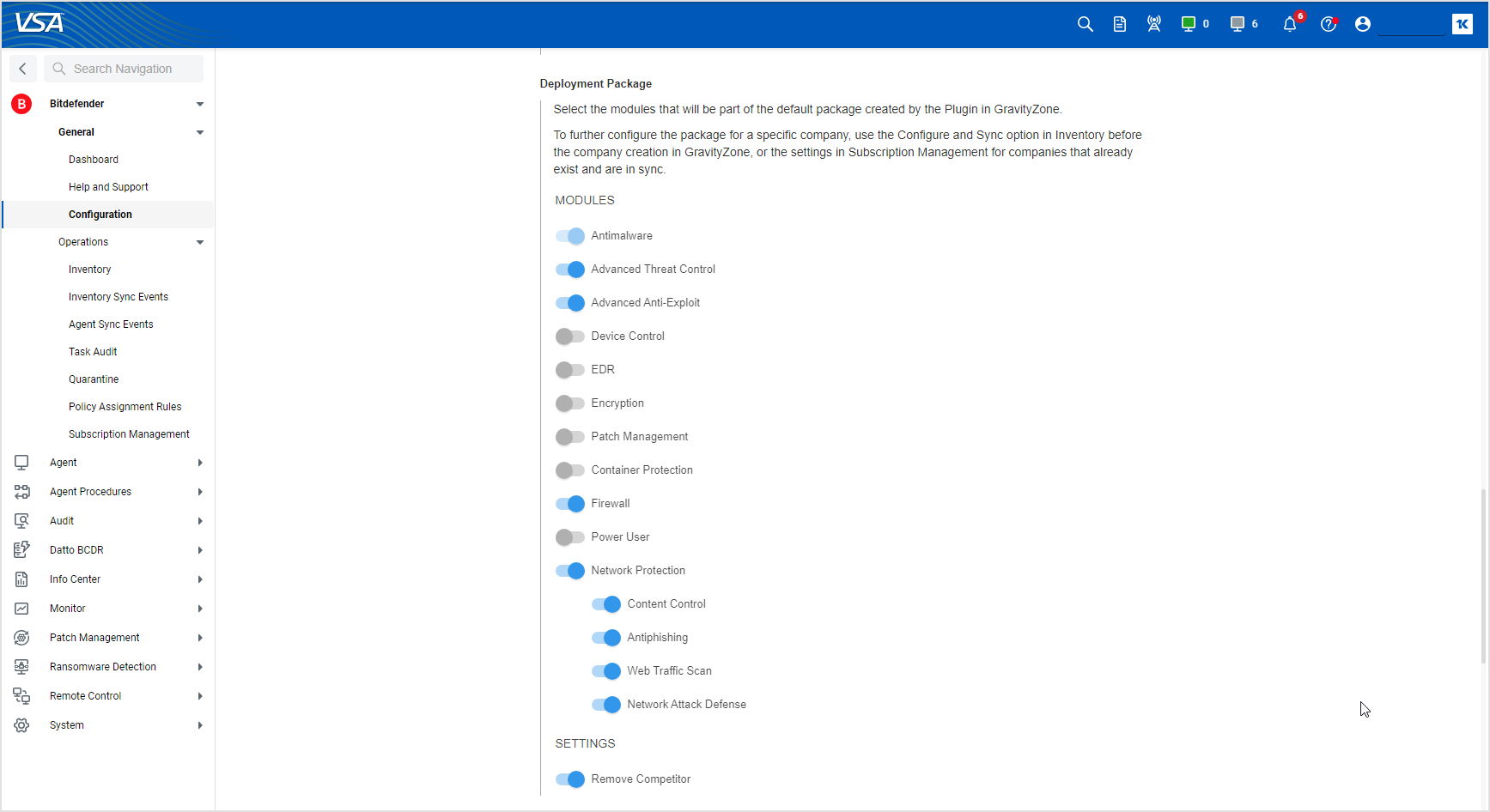
Task: Open the global search magnifier icon
Action: point(1085,24)
